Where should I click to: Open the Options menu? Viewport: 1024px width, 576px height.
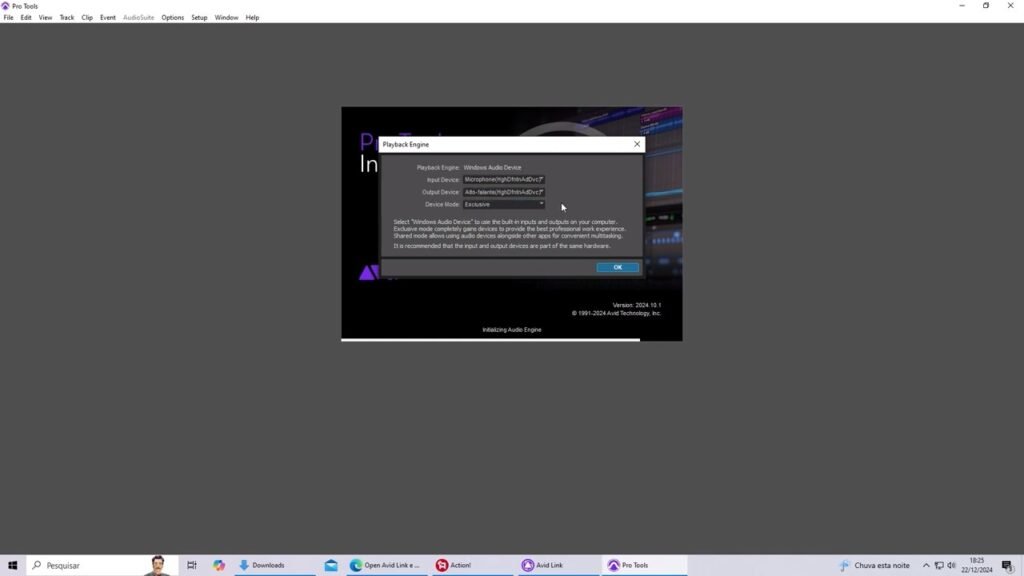click(172, 18)
